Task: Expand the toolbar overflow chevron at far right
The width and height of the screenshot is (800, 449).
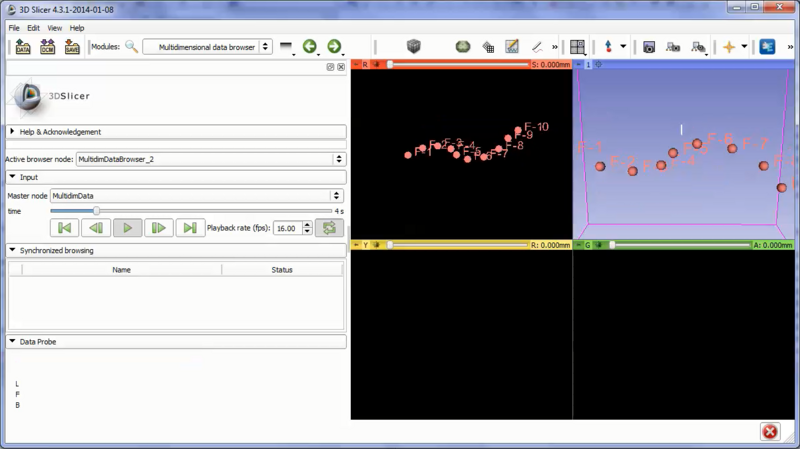Action: pos(790,47)
